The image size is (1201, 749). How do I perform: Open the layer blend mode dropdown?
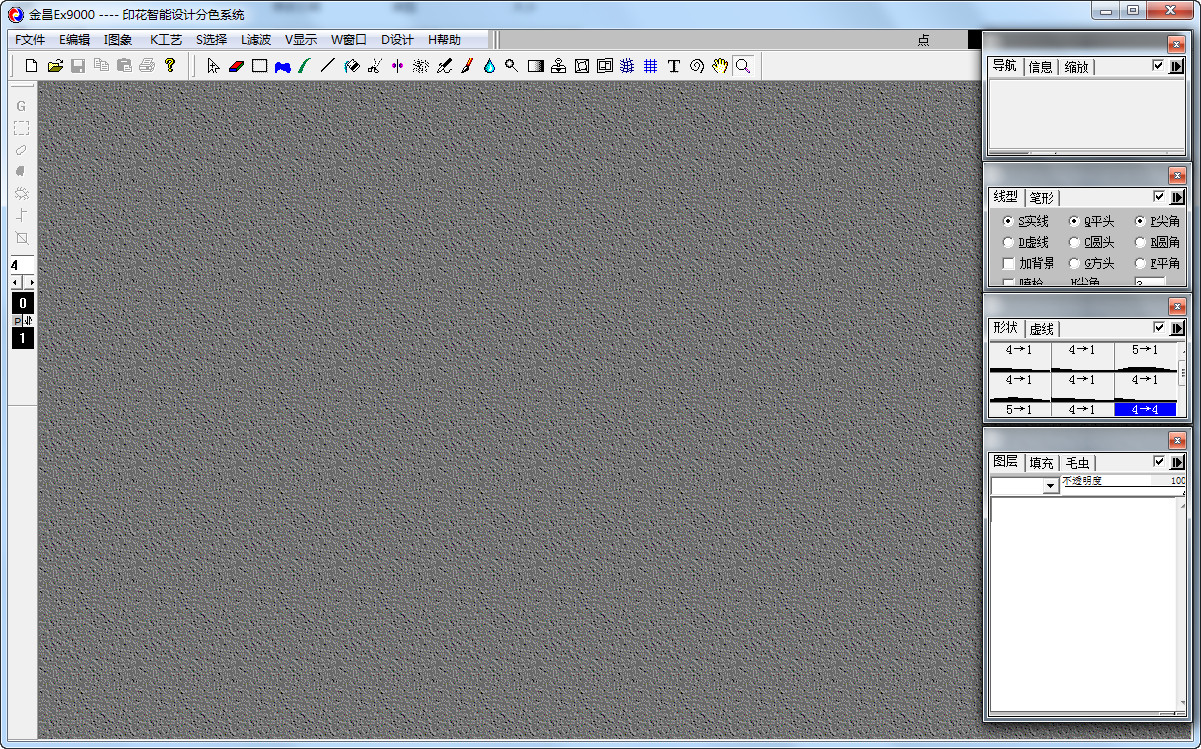[x=1050, y=485]
